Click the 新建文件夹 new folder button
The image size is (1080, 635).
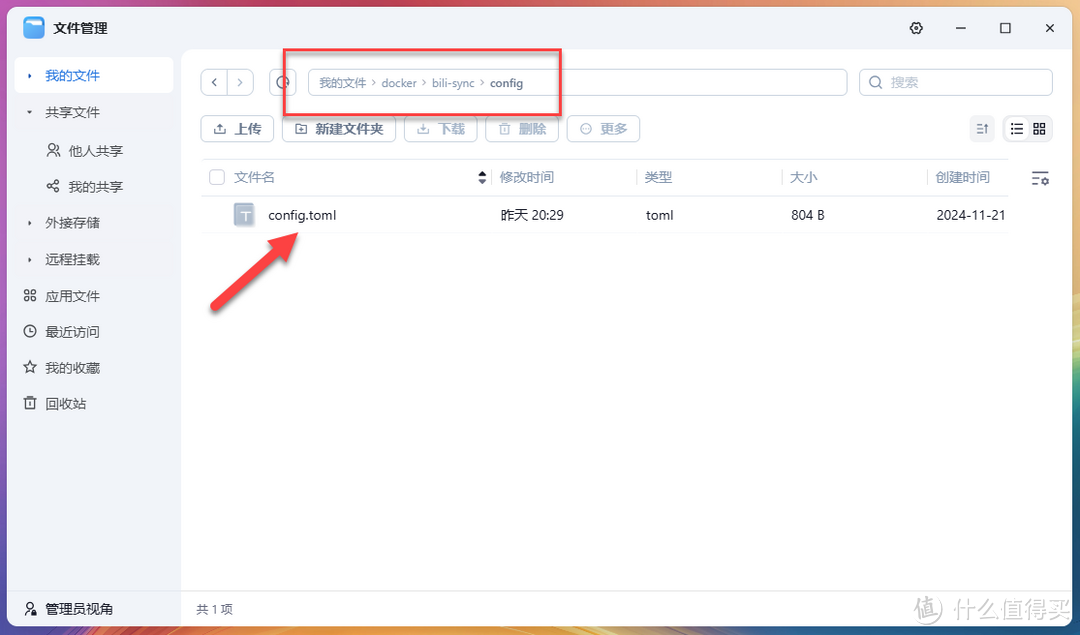(x=339, y=128)
